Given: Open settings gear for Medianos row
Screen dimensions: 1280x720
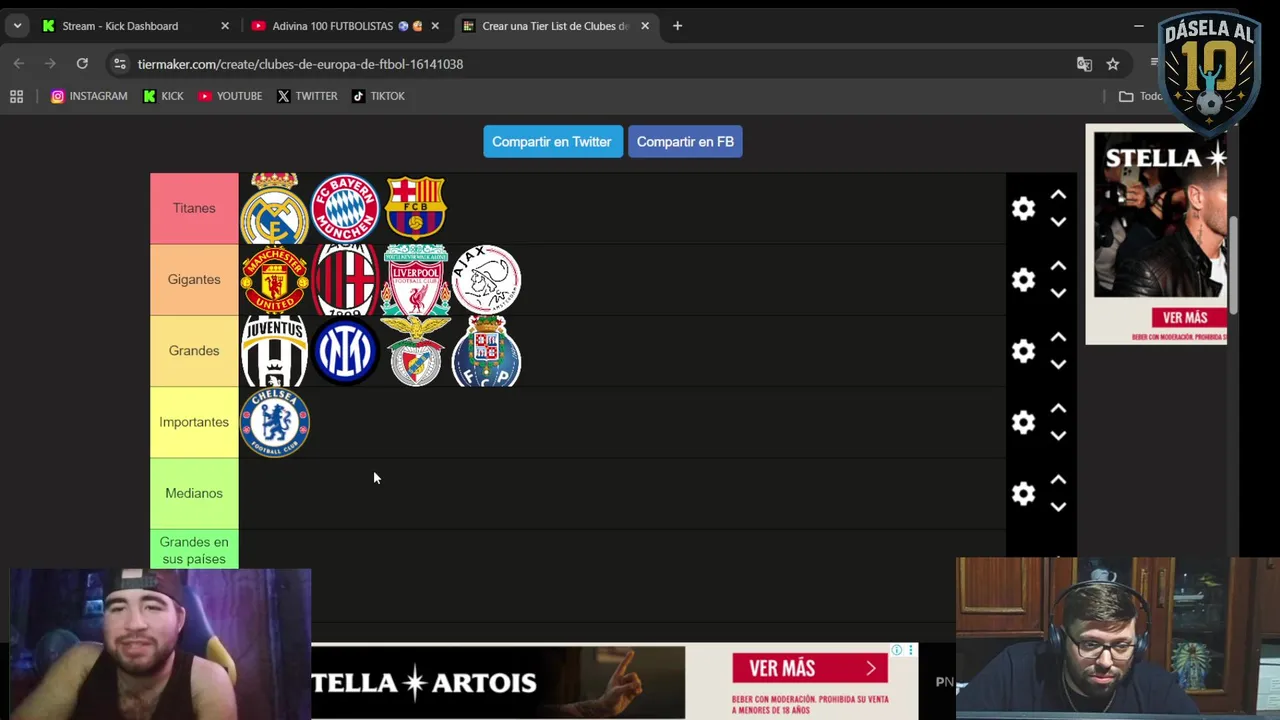Looking at the screenshot, I should [x=1023, y=493].
